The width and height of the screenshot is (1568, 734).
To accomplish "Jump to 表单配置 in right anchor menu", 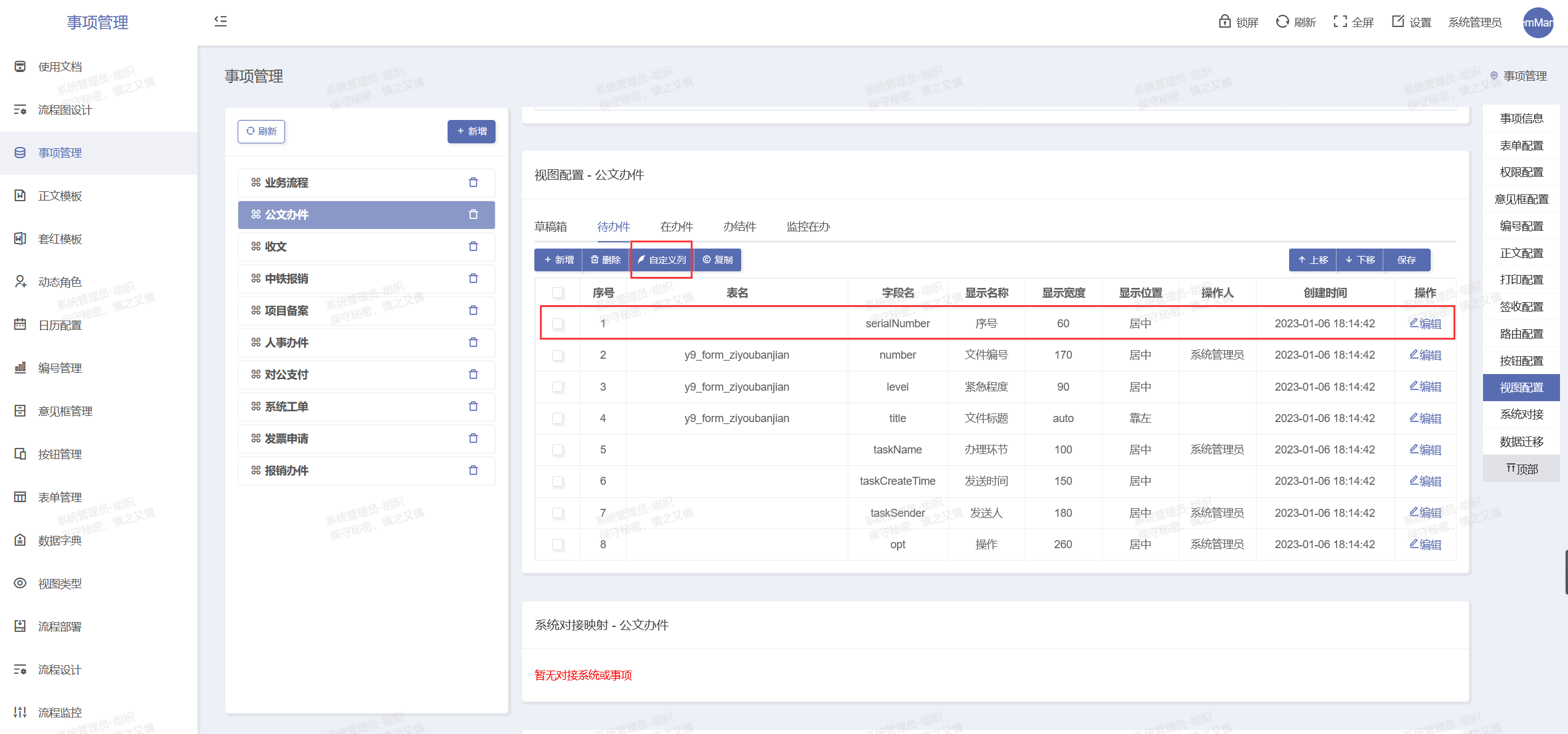I will (x=1521, y=145).
